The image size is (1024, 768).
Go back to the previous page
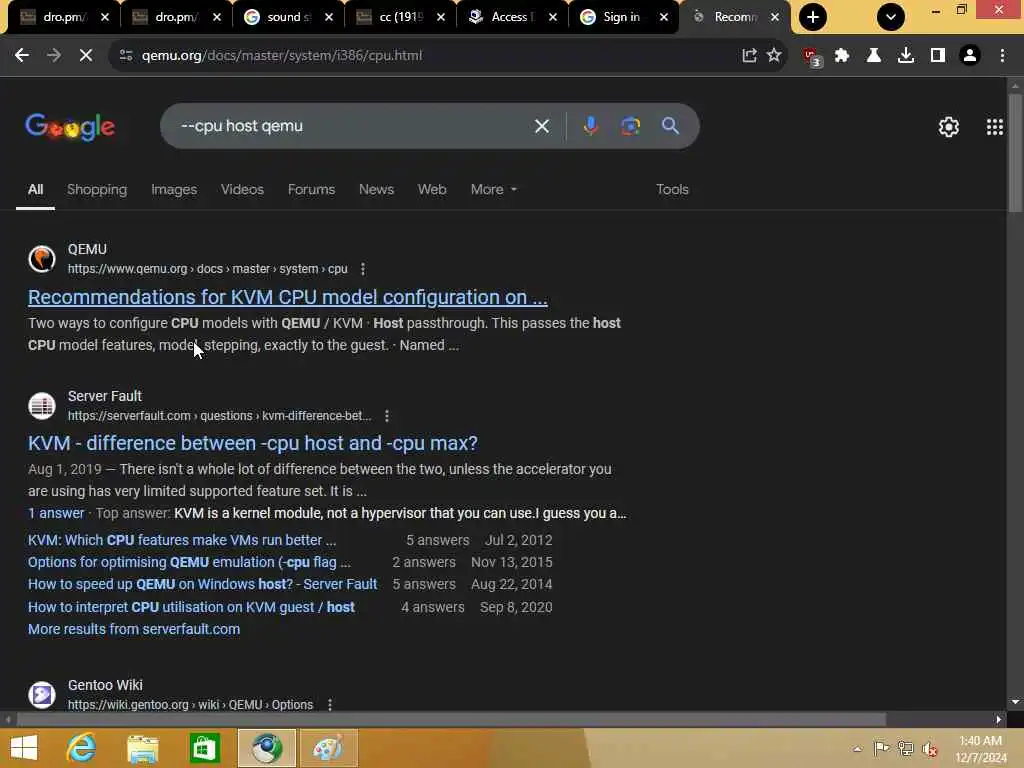[22, 56]
